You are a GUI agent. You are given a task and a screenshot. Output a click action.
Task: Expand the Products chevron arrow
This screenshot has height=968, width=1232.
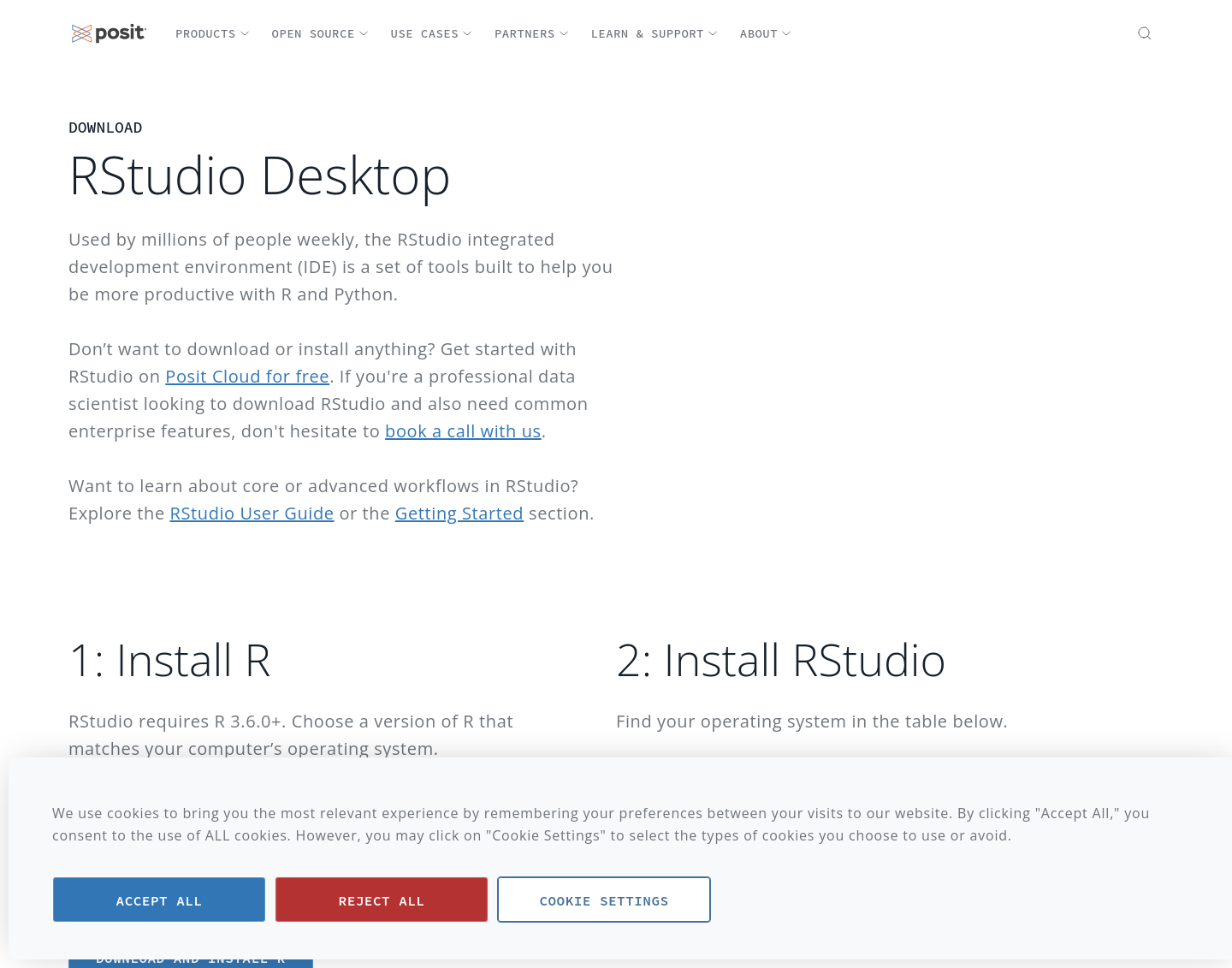tap(245, 34)
